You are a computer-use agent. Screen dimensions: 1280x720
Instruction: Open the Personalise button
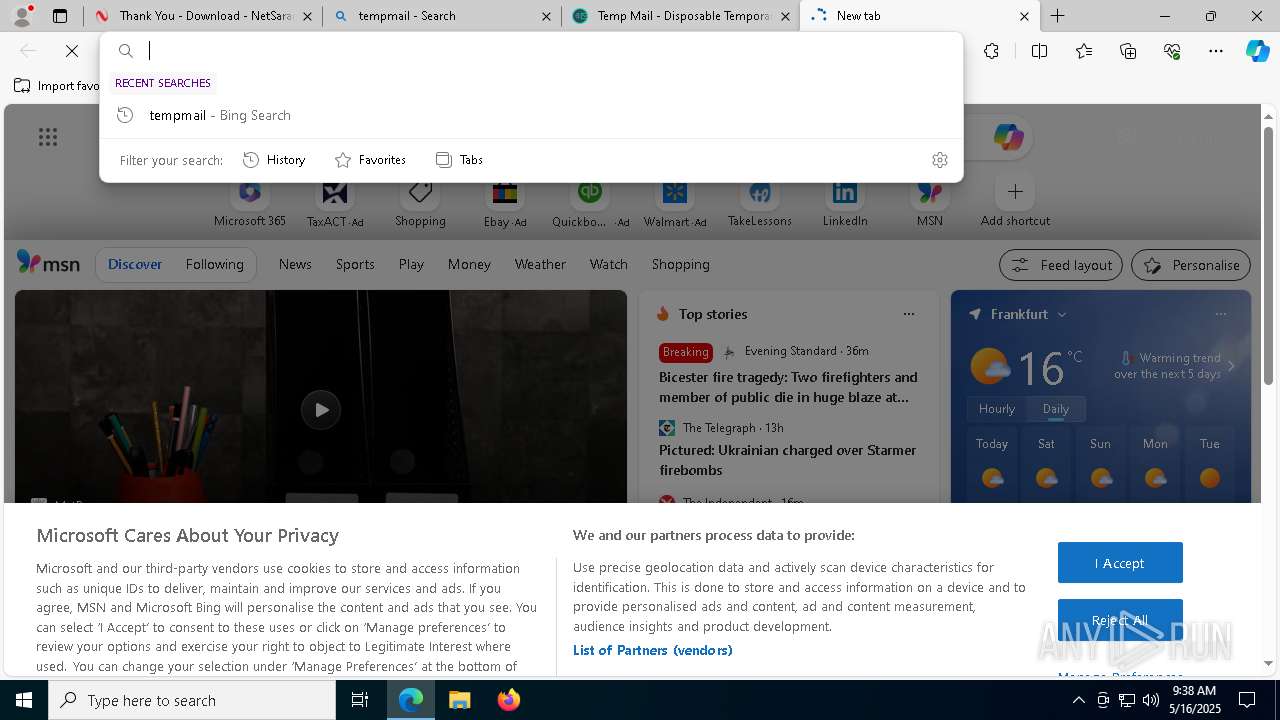pos(1191,265)
